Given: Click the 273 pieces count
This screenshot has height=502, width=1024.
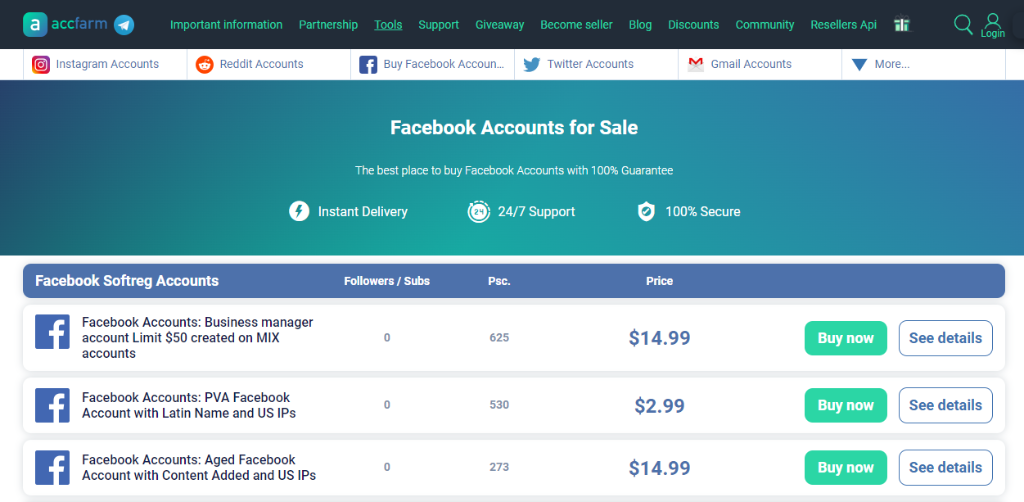Looking at the screenshot, I should click(x=499, y=467).
